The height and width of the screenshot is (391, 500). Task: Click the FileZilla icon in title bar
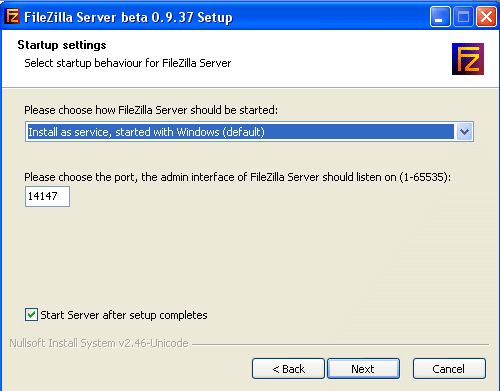coord(12,16)
